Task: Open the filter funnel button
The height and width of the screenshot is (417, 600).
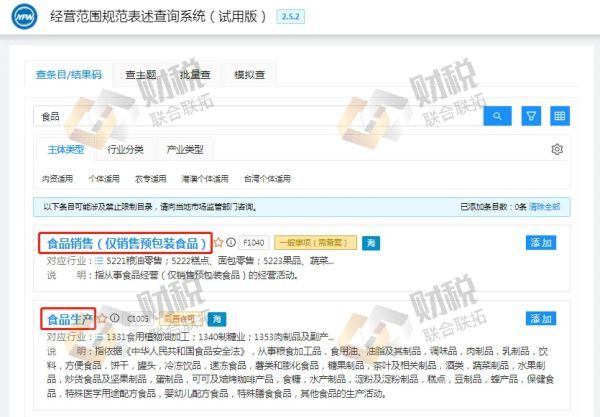Action: pyautogui.click(x=531, y=116)
